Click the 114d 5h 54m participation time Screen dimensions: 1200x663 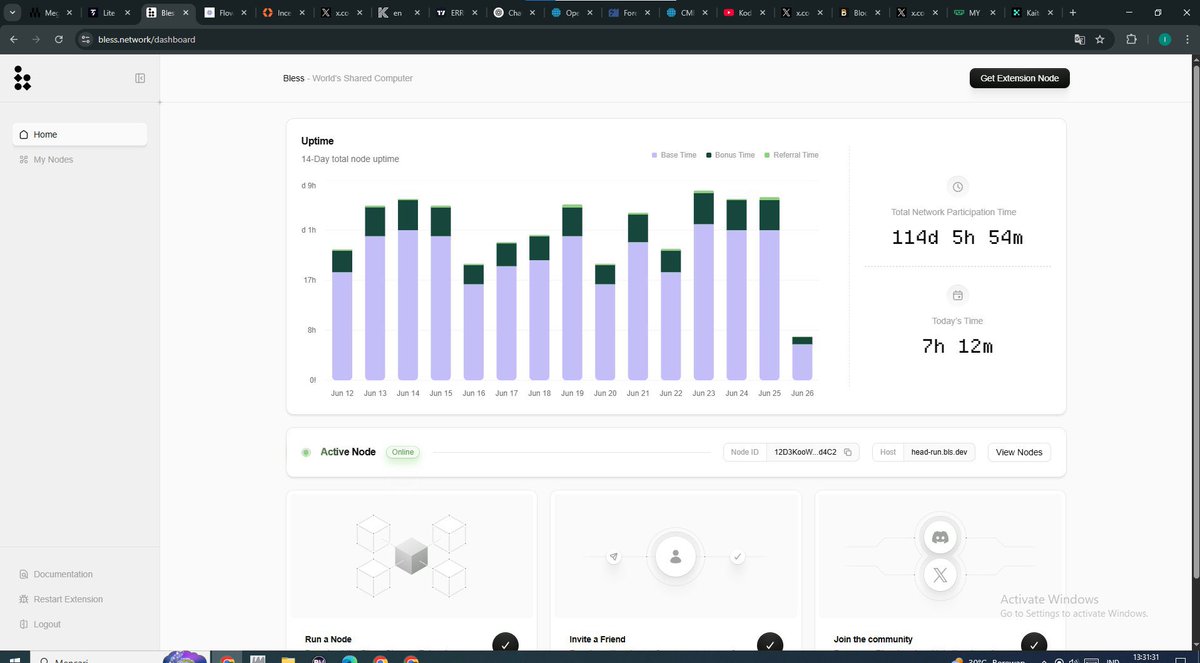point(957,238)
